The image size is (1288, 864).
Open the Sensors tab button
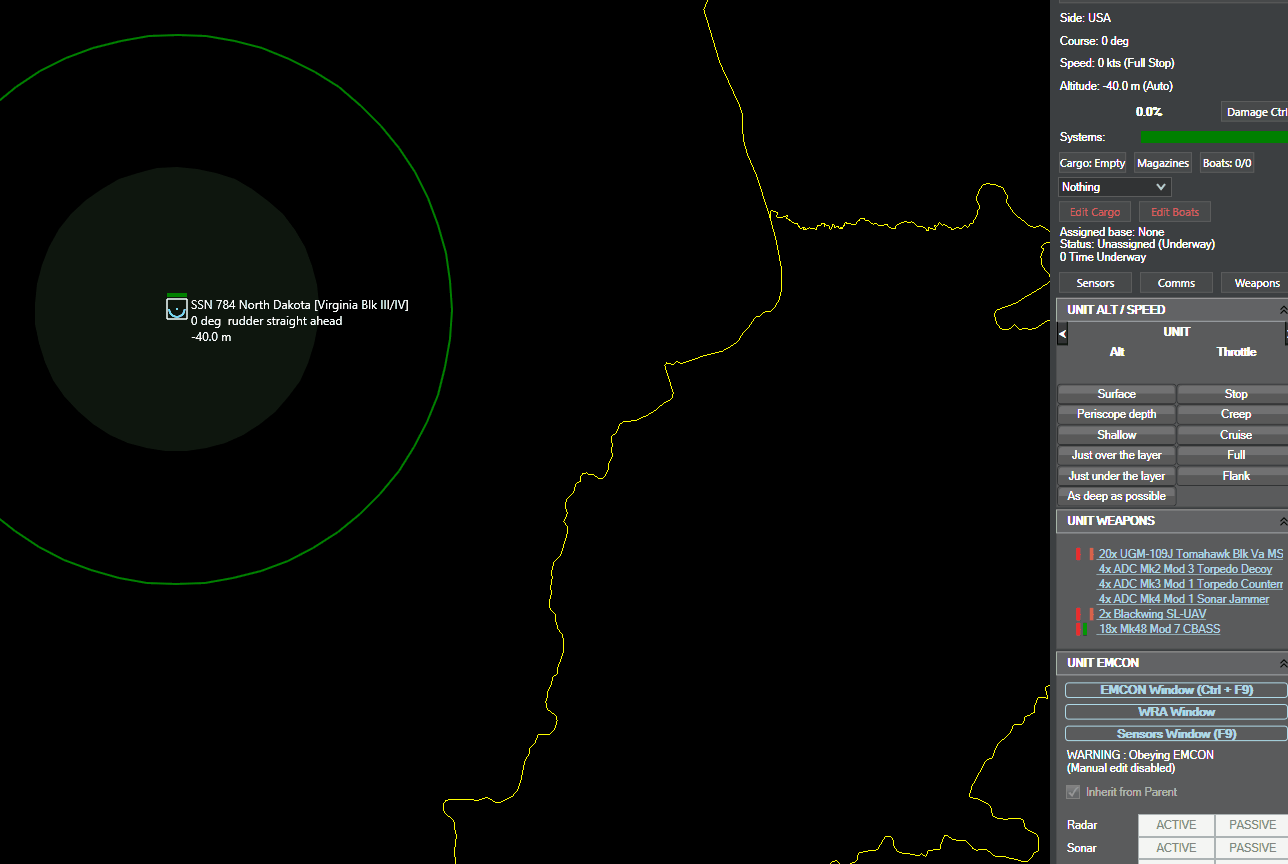[1095, 283]
